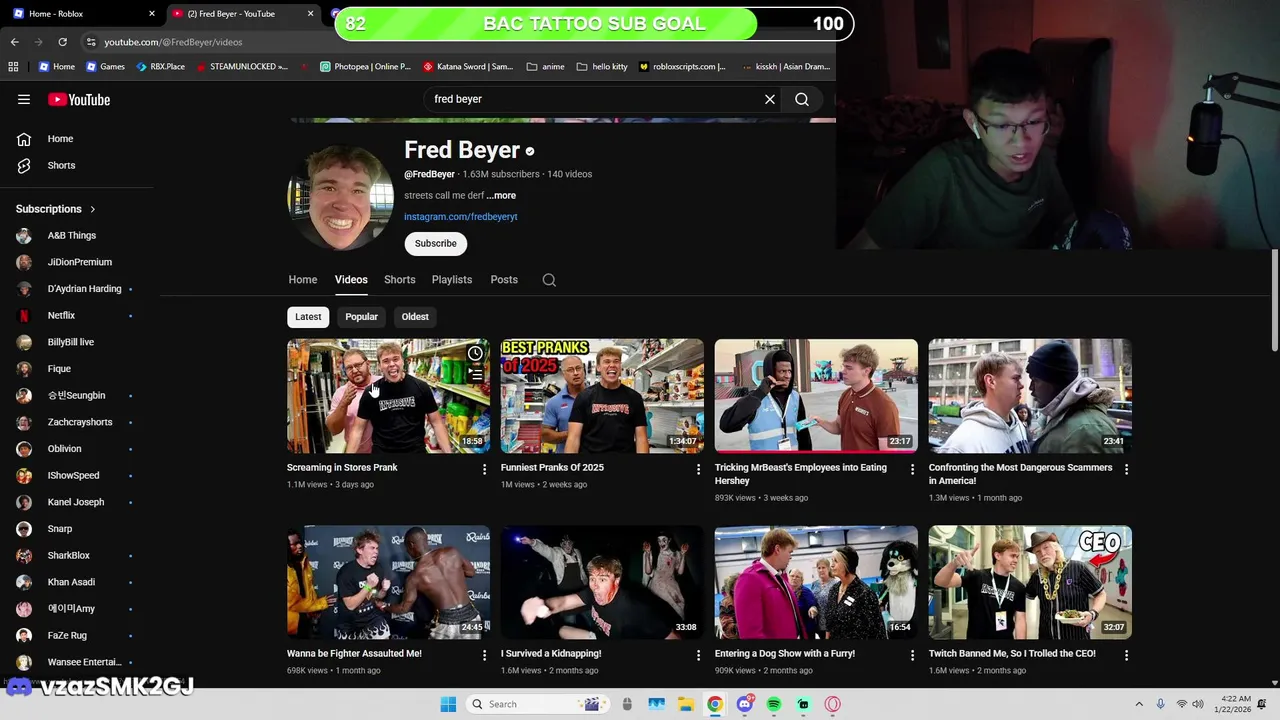Open Chrome apps grid in bookmarks bar
Image resolution: width=1280 pixels, height=720 pixels.
point(13,67)
